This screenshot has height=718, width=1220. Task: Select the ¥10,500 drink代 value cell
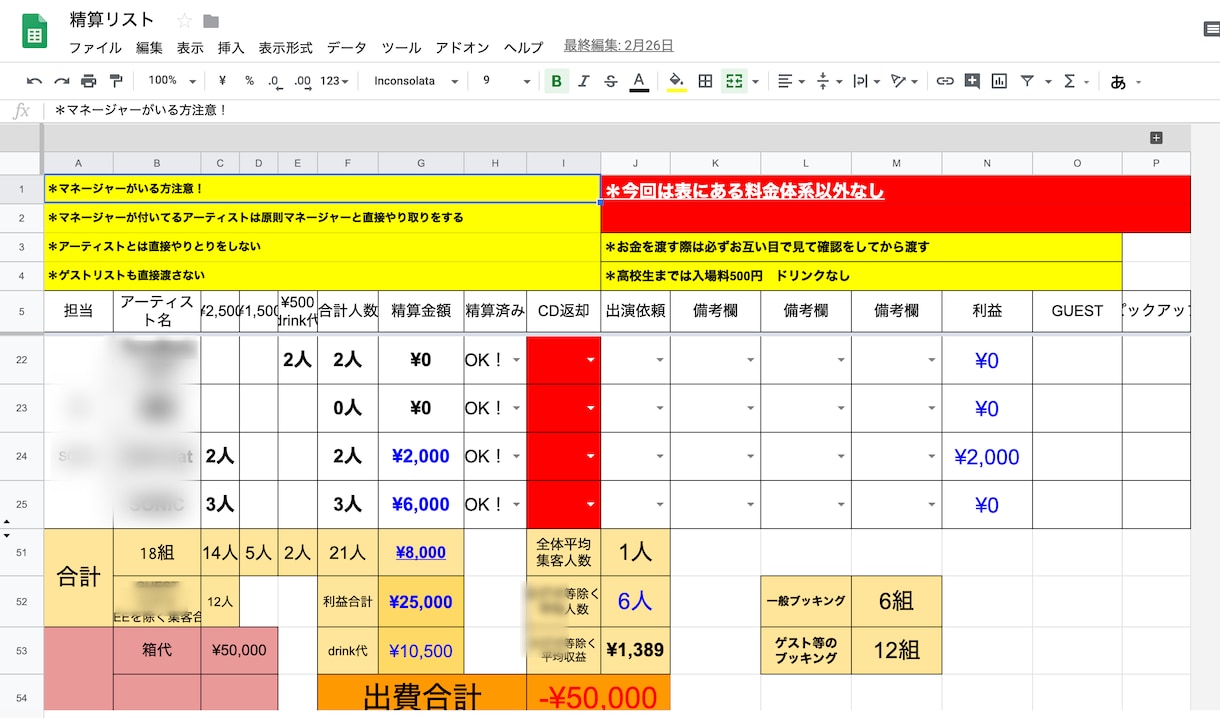coord(420,651)
